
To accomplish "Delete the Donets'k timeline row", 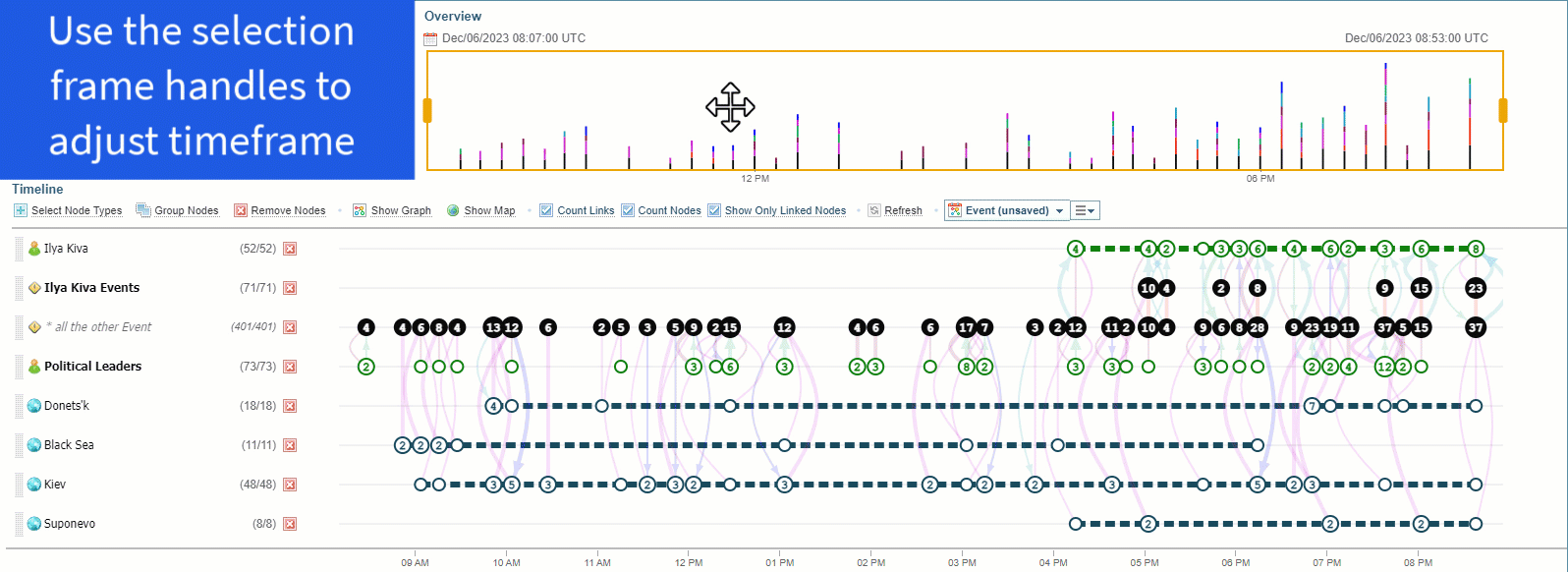I will click(290, 406).
